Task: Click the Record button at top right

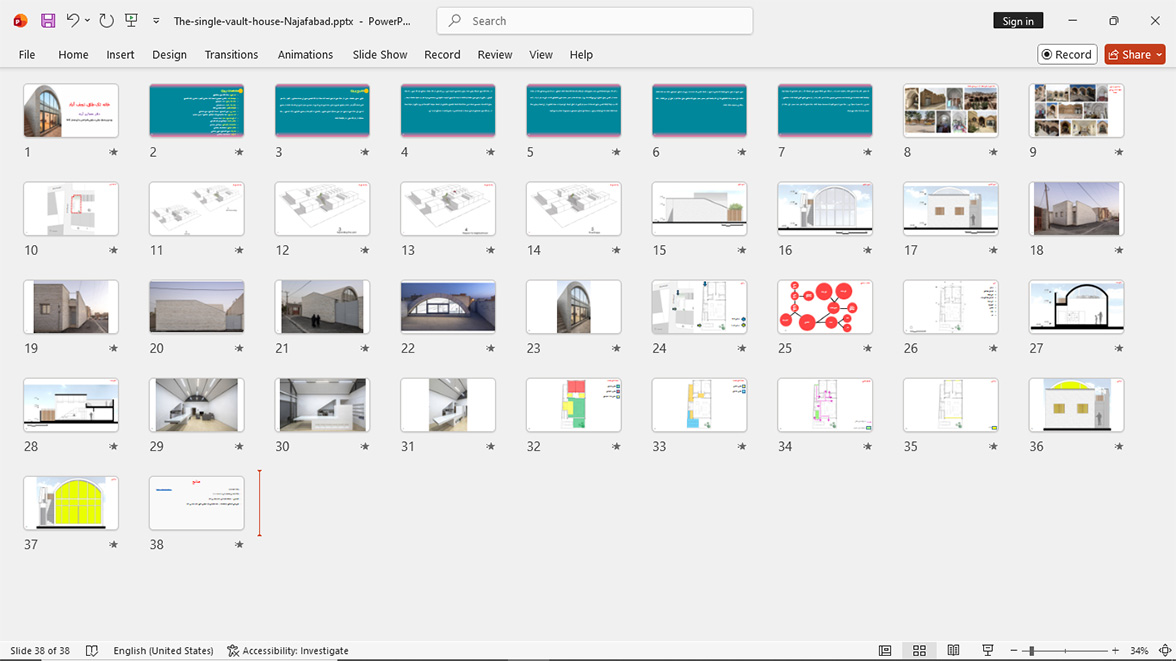Action: point(1067,54)
